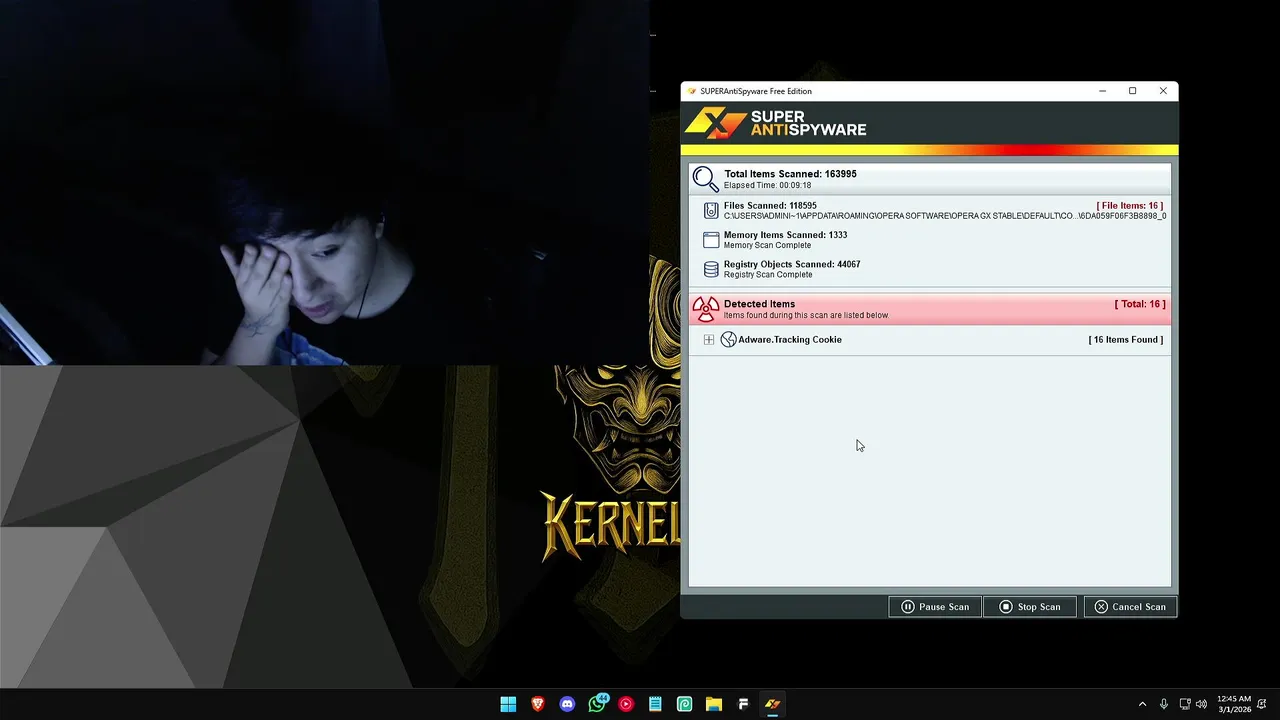The image size is (1280, 720).
Task: Open Brave browser from taskbar
Action: 538,704
